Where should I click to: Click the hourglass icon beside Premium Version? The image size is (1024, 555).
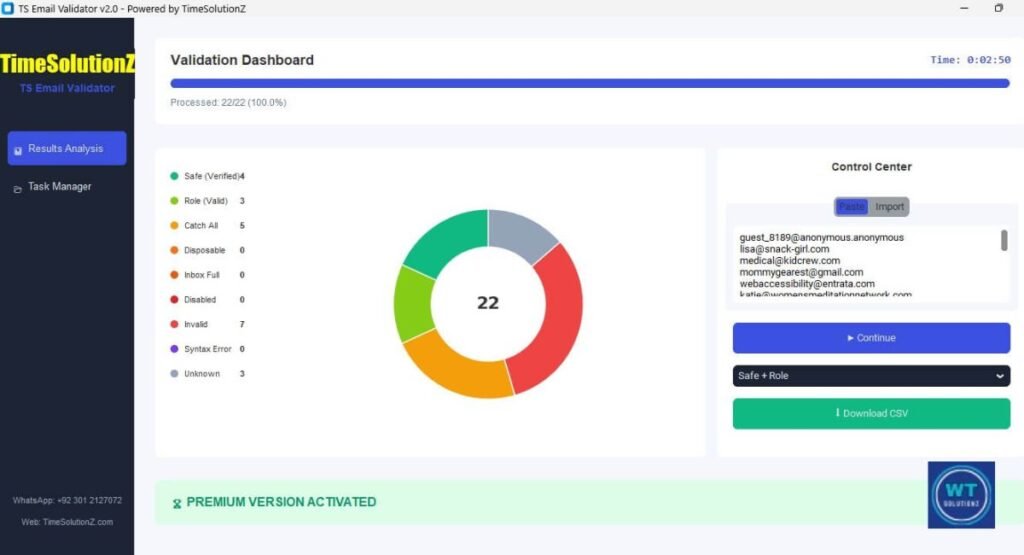[176, 503]
